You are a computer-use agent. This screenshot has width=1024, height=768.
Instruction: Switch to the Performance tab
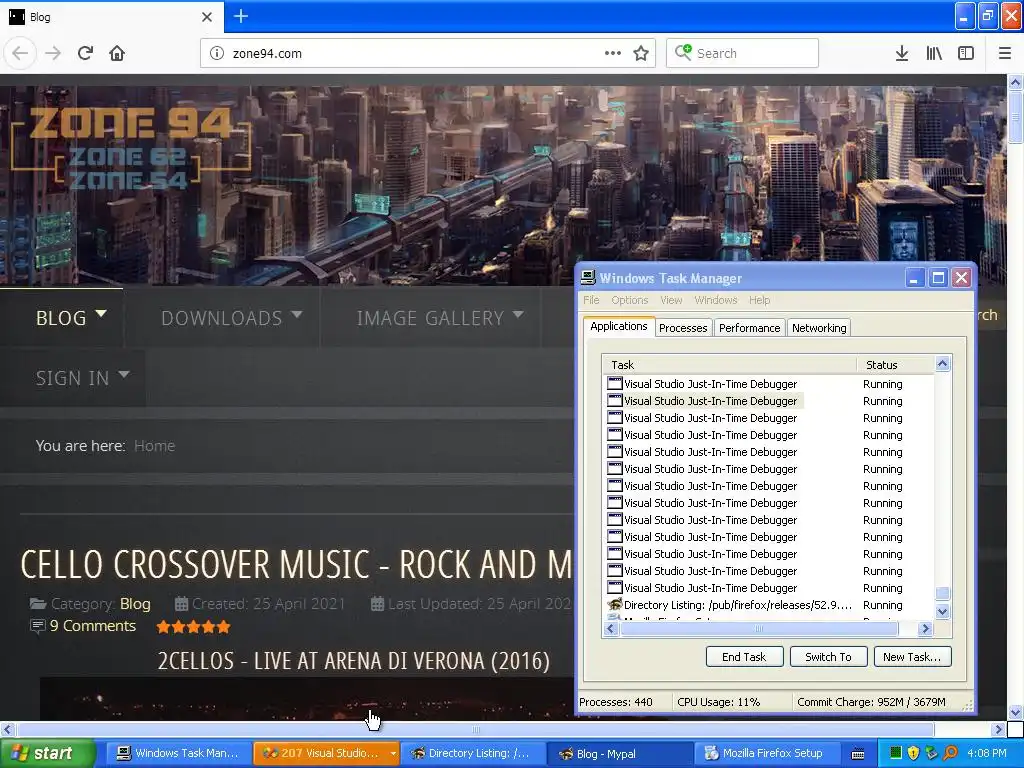tap(749, 328)
